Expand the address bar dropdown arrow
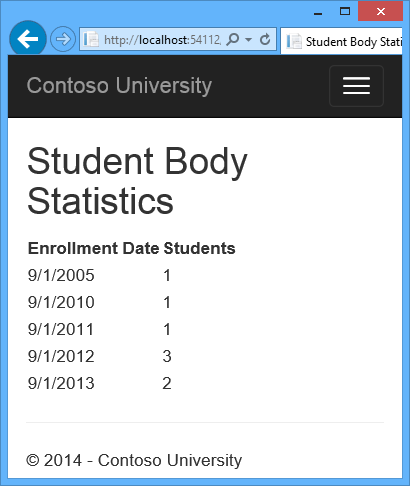410x486 pixels. pos(248,39)
